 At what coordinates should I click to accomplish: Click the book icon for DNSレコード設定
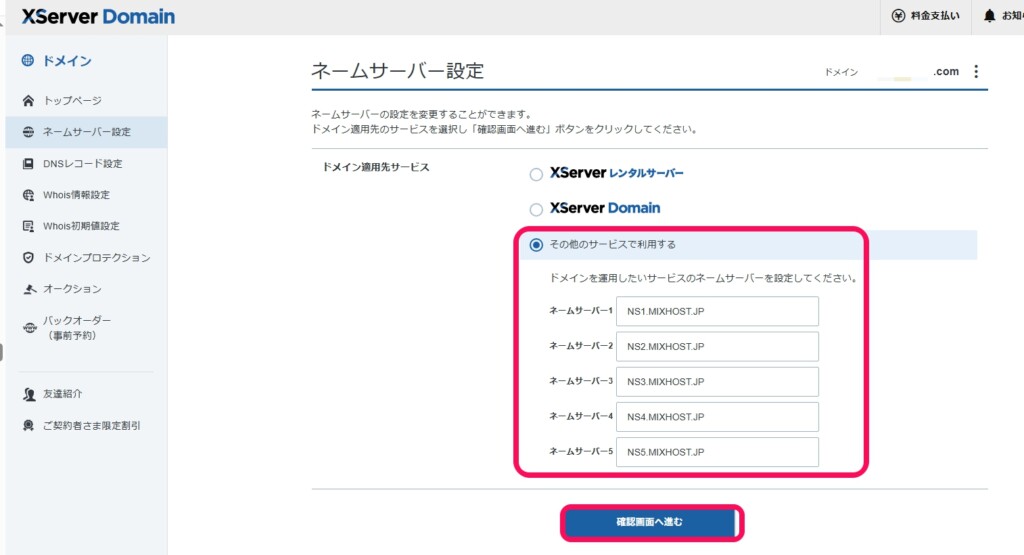tap(28, 163)
